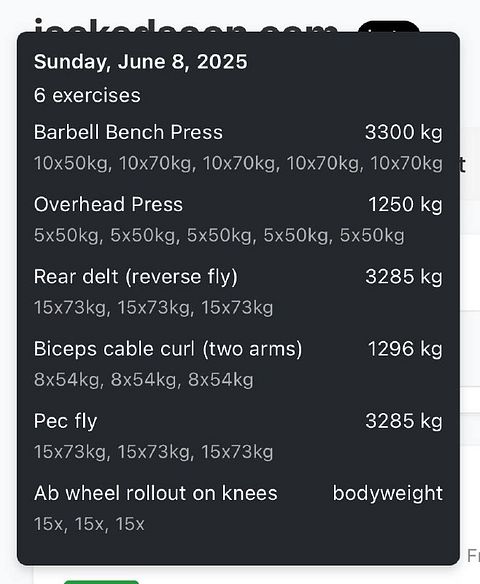Click the Sunday, June 8, 2025 heading

(x=140, y=61)
